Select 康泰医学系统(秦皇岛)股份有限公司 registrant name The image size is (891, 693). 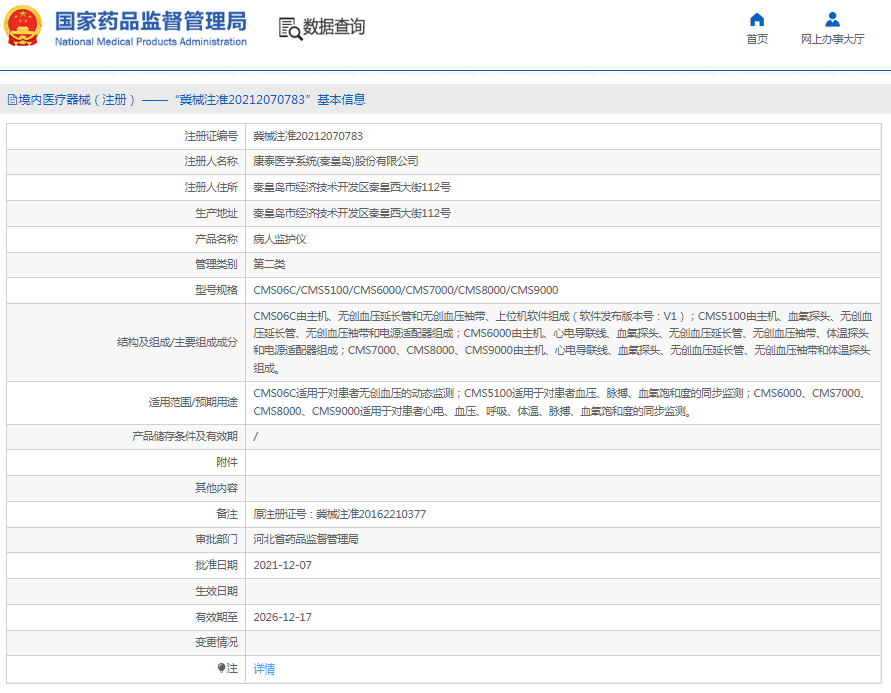(x=336, y=161)
